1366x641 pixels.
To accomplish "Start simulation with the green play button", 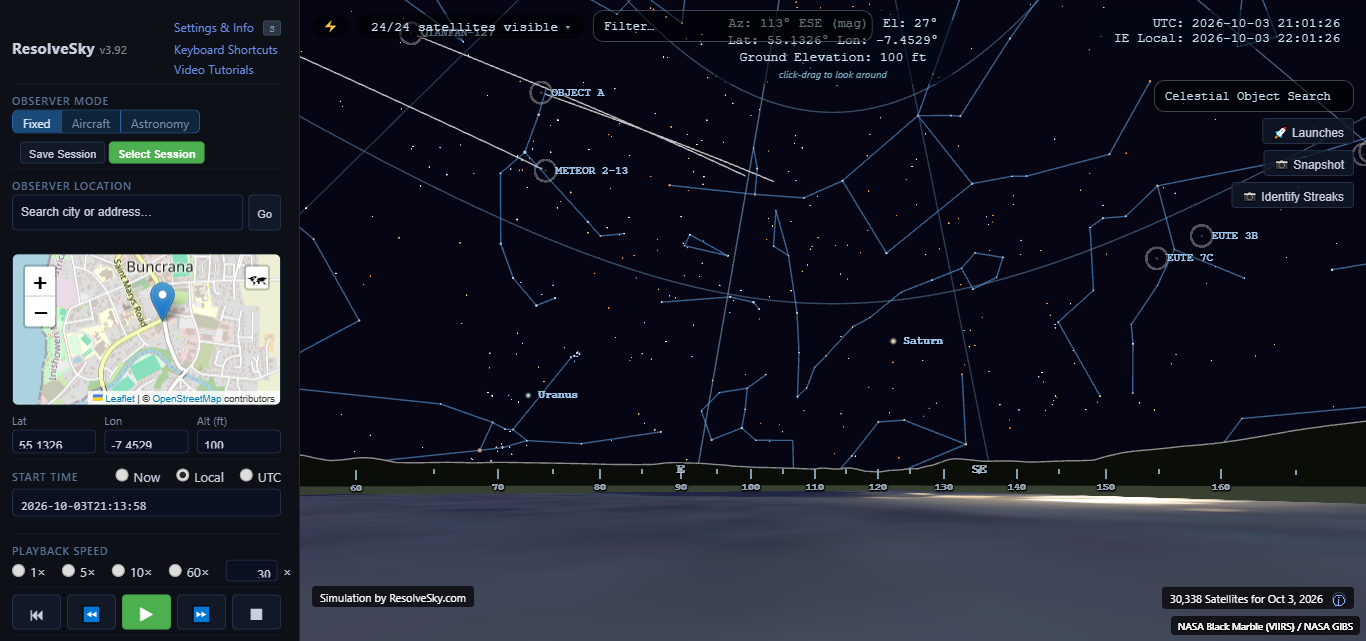I will [146, 613].
